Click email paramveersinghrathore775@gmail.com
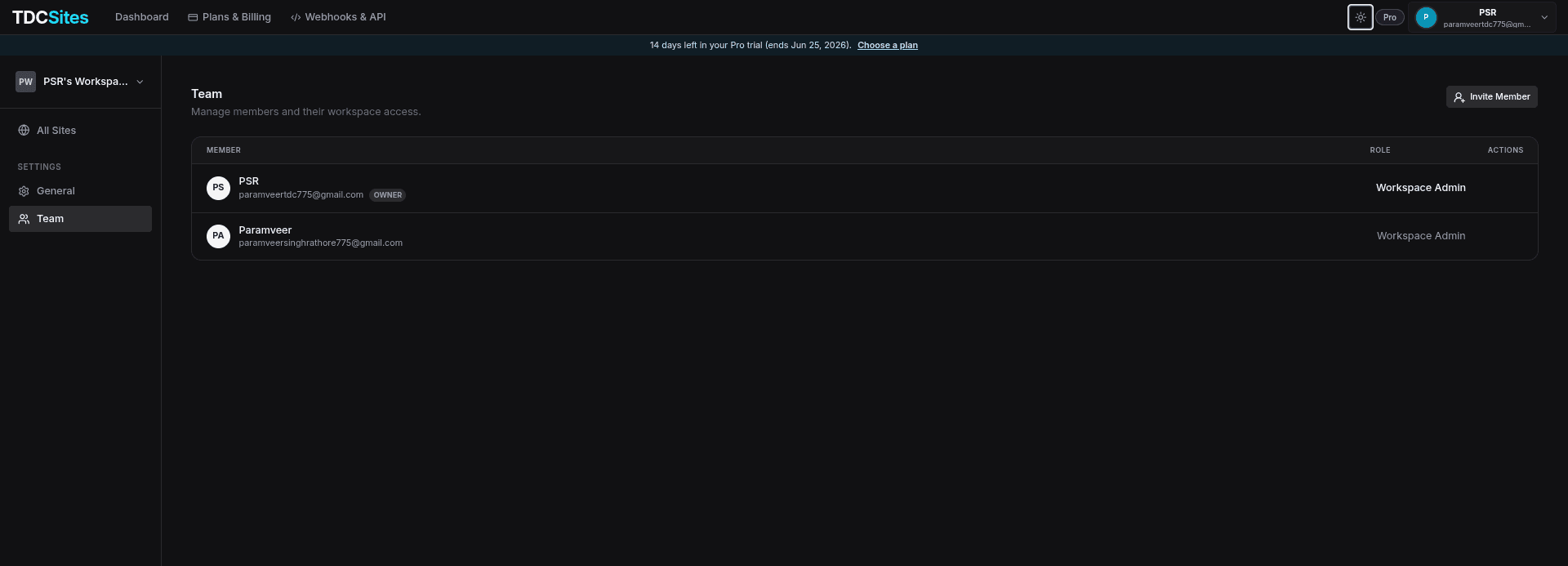The height and width of the screenshot is (566, 1568). 321,243
